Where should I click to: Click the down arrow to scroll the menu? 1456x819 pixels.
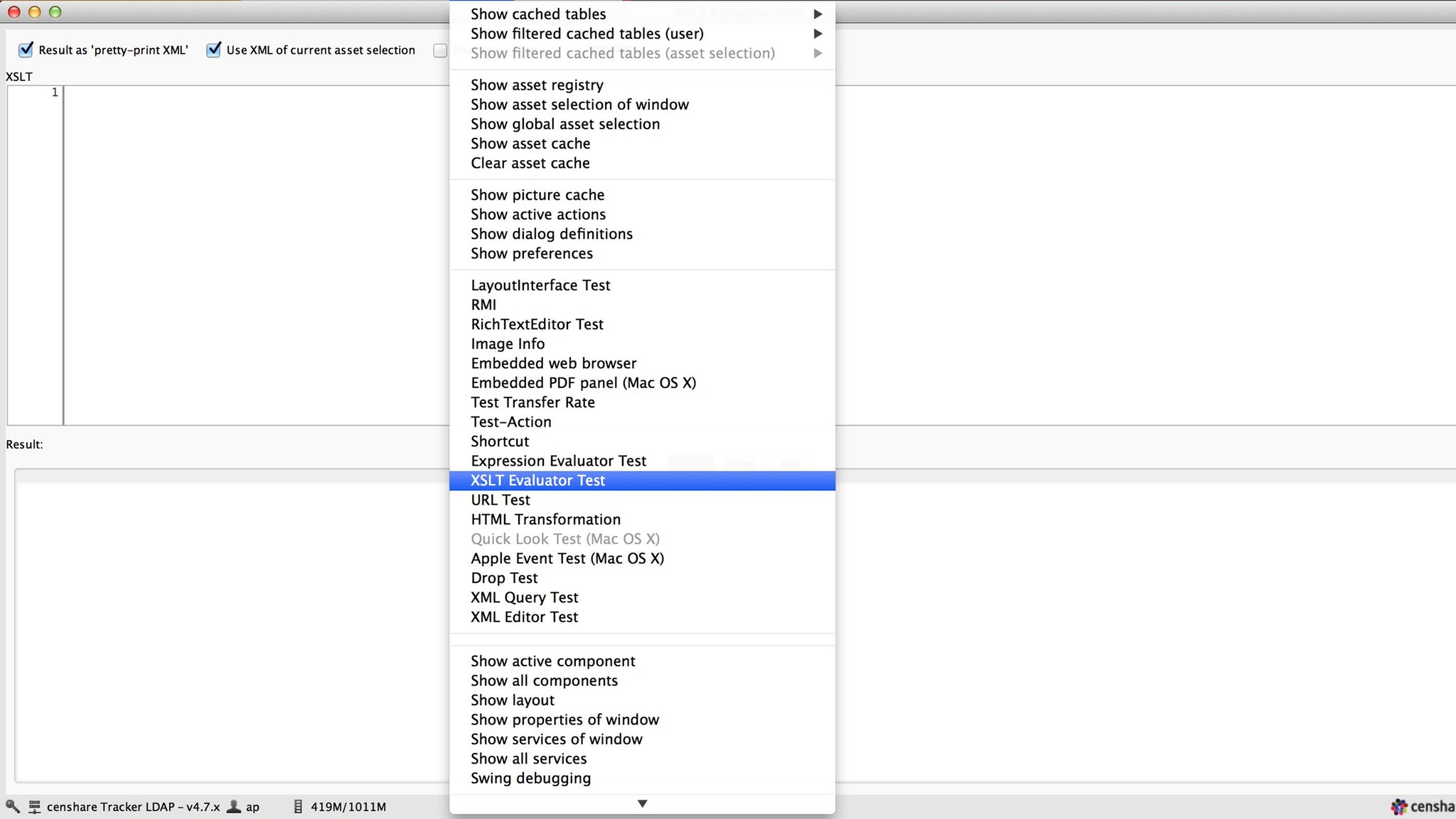642,803
